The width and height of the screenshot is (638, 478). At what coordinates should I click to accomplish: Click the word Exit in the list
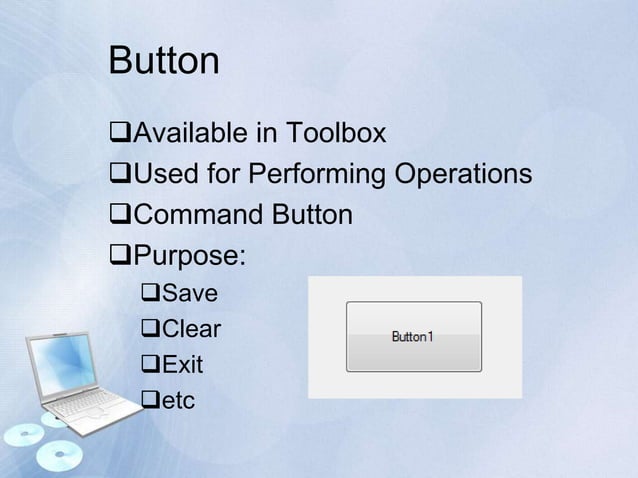[183, 364]
